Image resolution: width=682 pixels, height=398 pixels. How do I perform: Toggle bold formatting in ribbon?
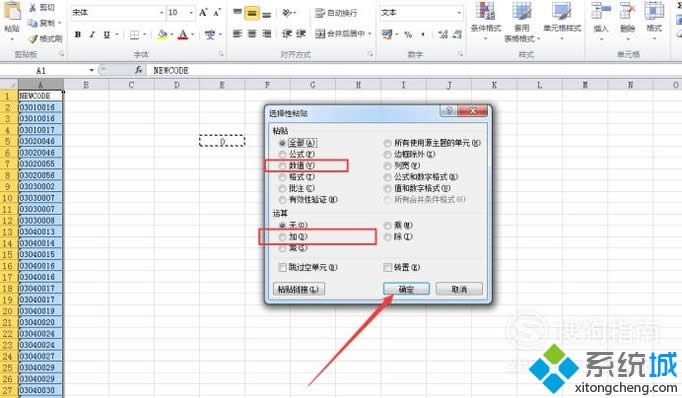point(77,34)
